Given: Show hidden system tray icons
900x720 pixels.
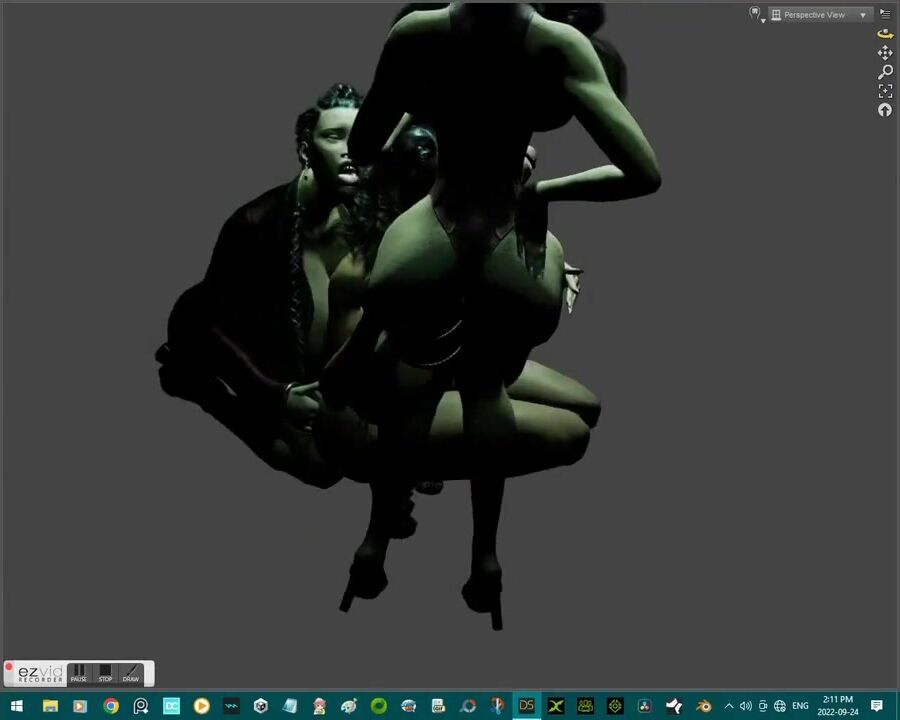Looking at the screenshot, I should click(x=728, y=706).
